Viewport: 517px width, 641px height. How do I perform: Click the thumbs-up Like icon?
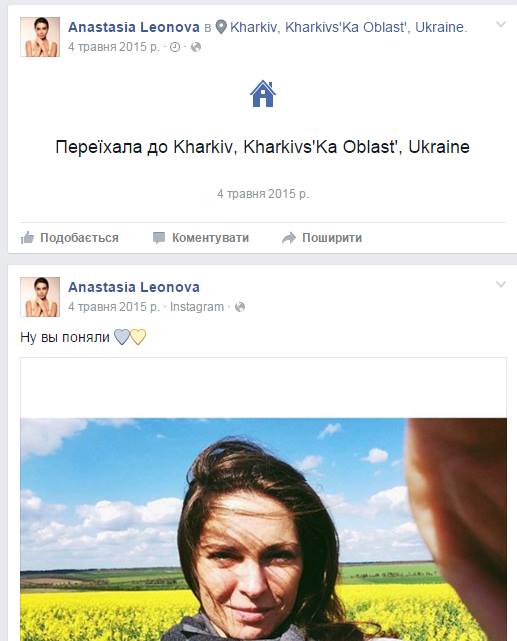27,238
